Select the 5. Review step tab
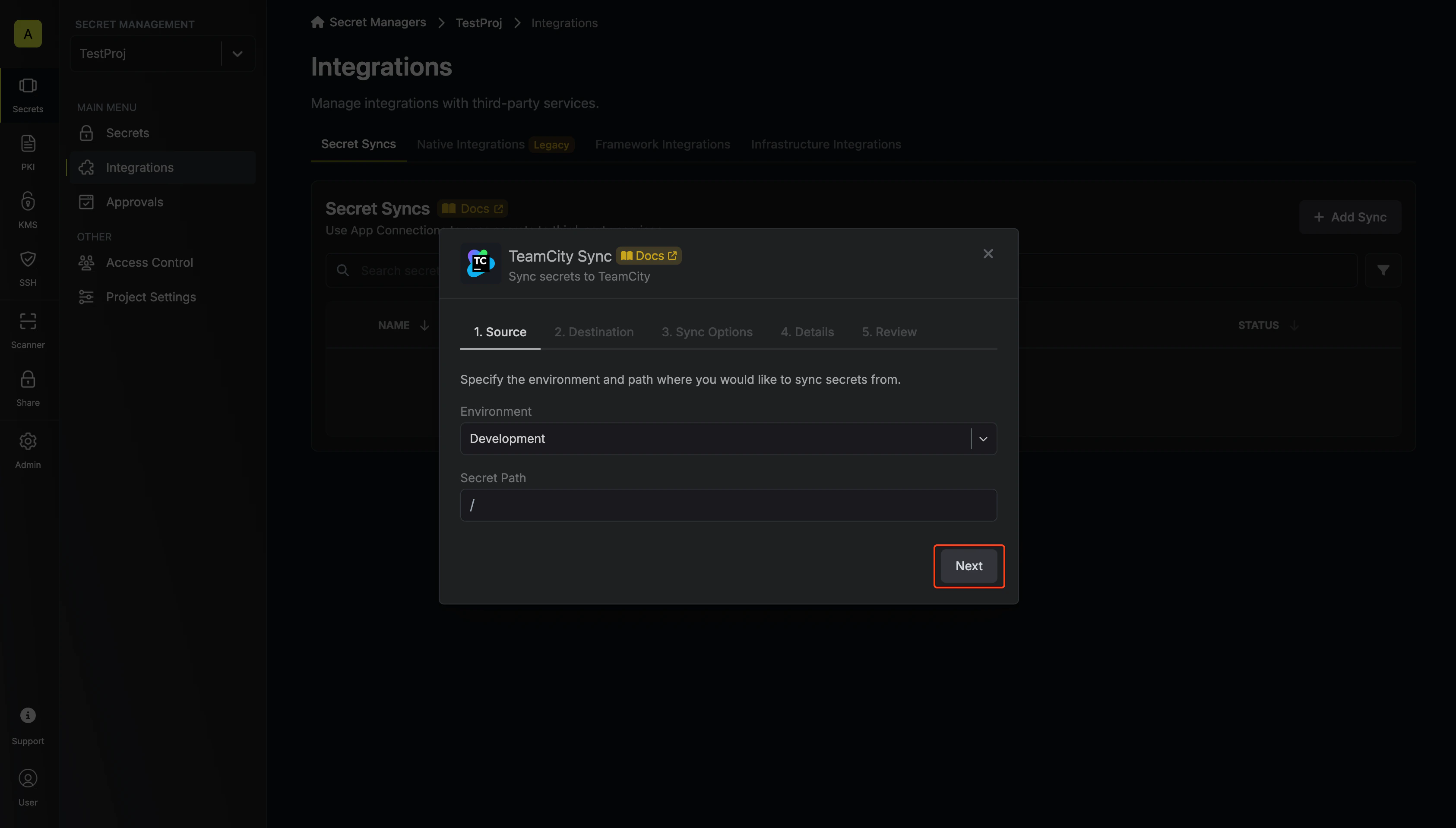1456x828 pixels. [889, 332]
